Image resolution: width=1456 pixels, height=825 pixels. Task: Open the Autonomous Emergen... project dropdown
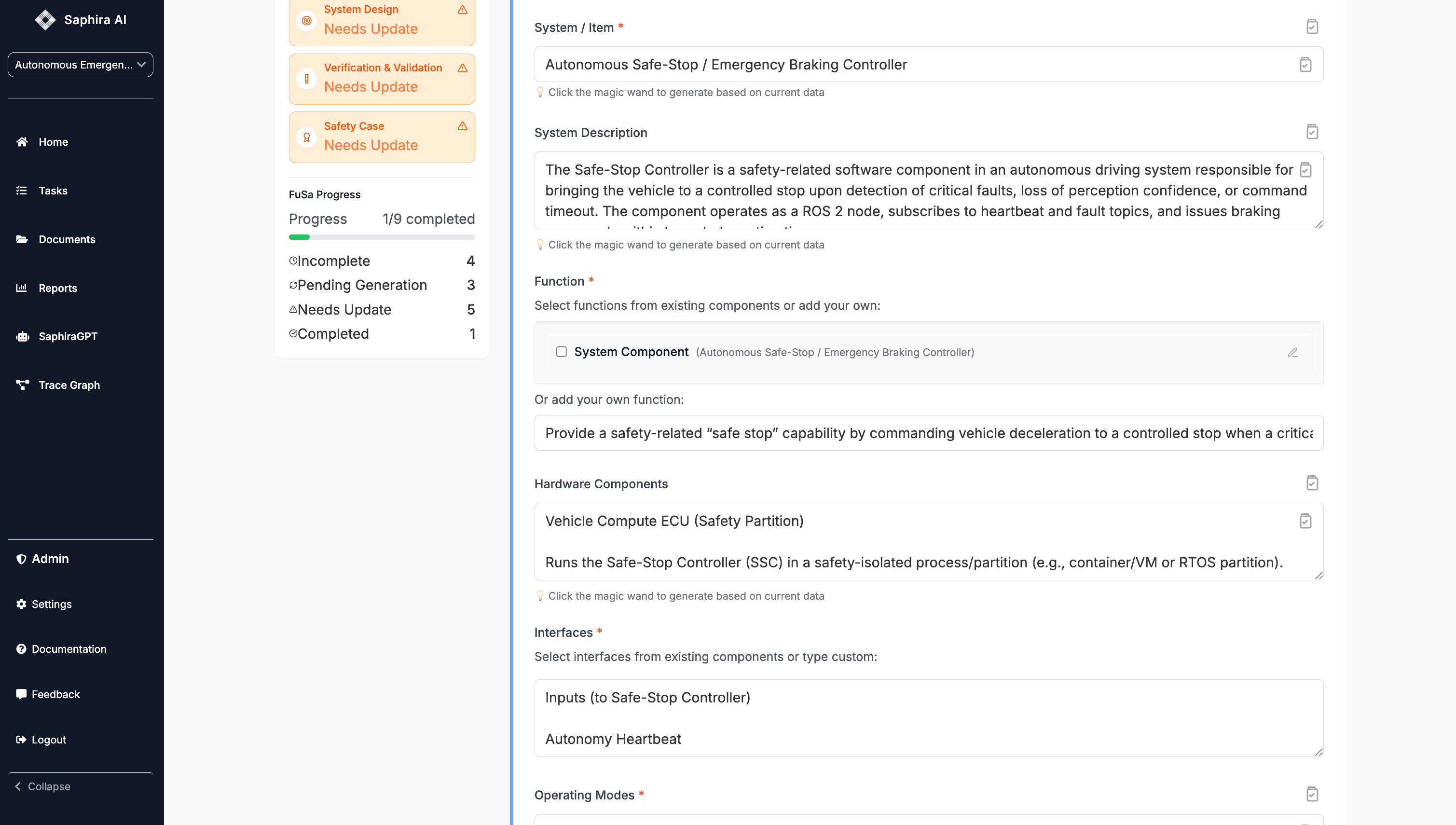coord(81,65)
